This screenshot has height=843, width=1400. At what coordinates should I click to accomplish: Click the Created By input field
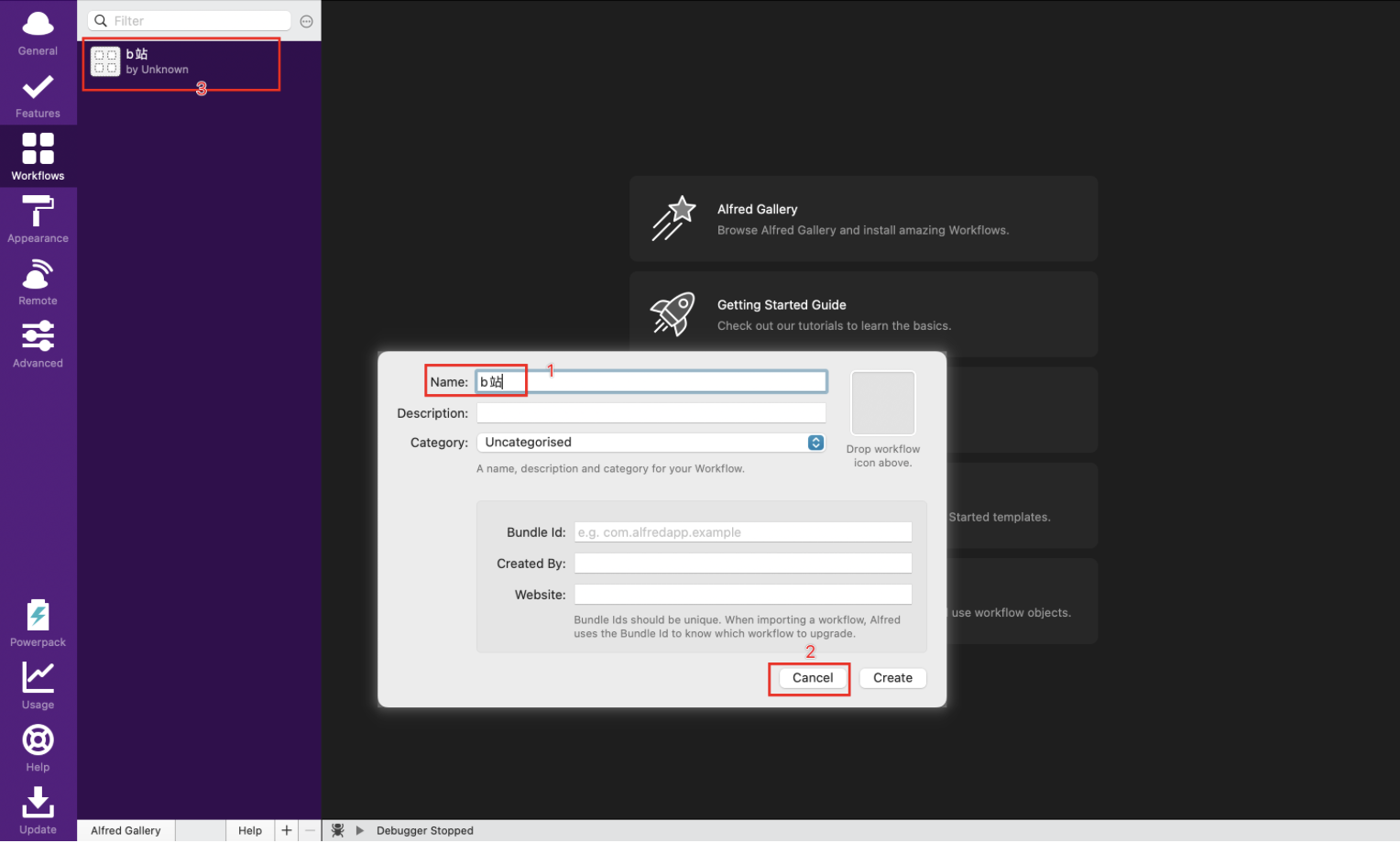pyautogui.click(x=743, y=564)
